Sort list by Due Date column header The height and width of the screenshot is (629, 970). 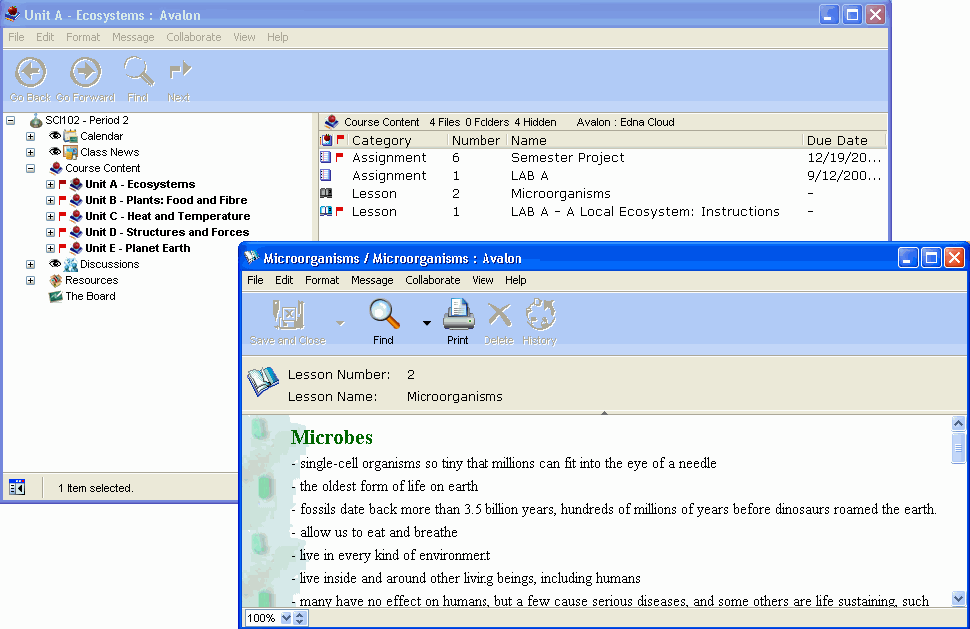(x=837, y=141)
